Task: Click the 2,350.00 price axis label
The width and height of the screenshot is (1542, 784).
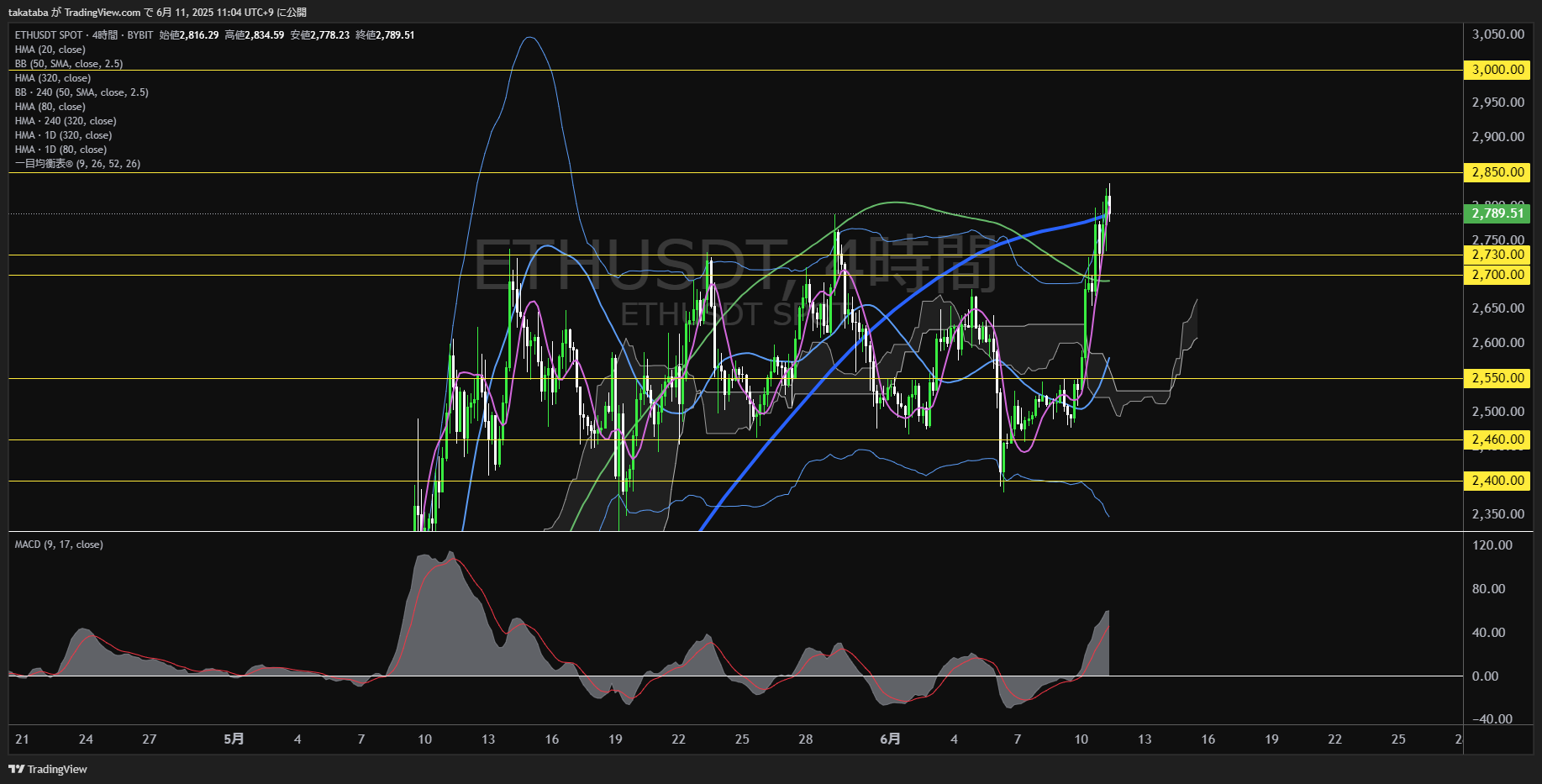Action: (x=1498, y=514)
